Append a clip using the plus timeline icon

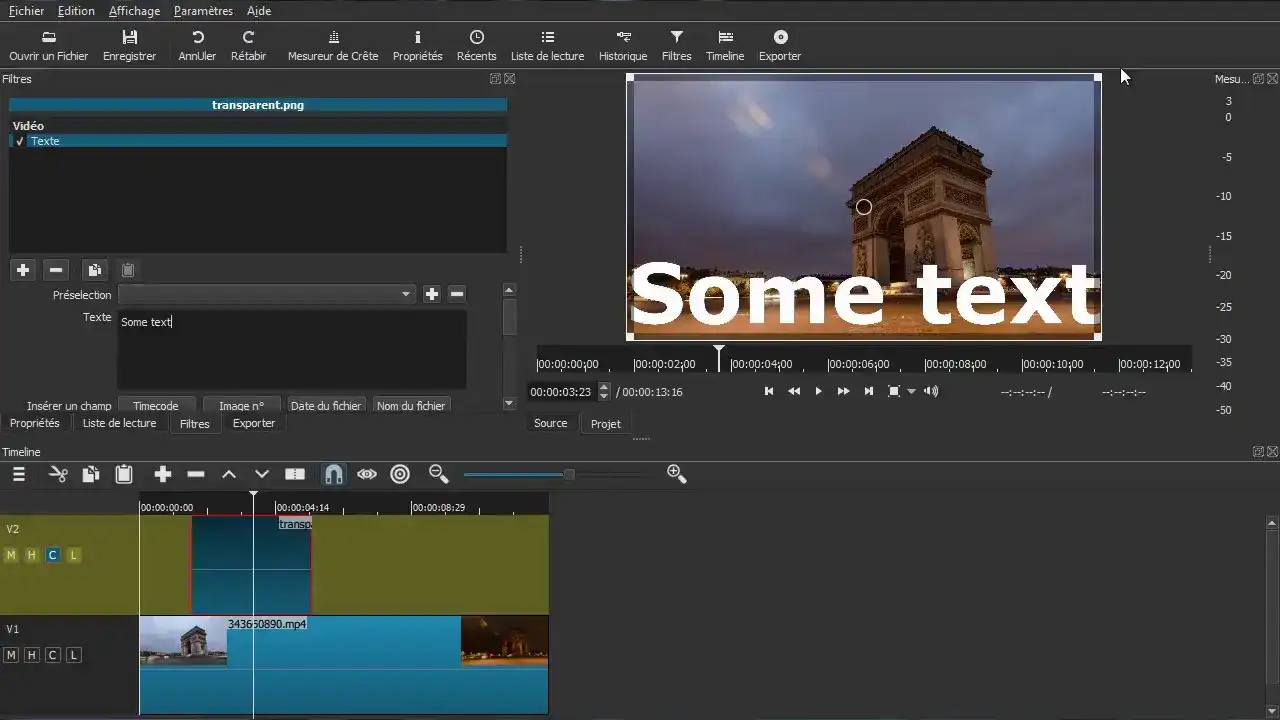[x=162, y=474]
